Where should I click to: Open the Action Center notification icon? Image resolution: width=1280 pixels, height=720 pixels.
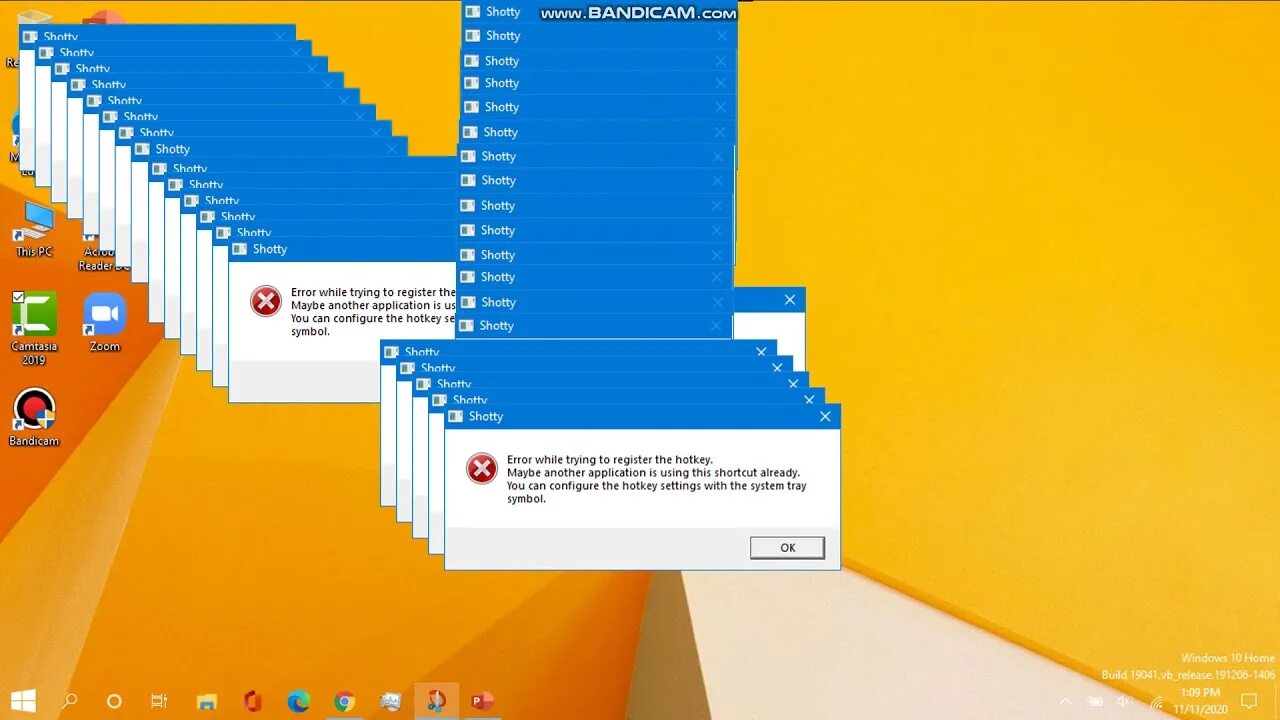(1248, 701)
